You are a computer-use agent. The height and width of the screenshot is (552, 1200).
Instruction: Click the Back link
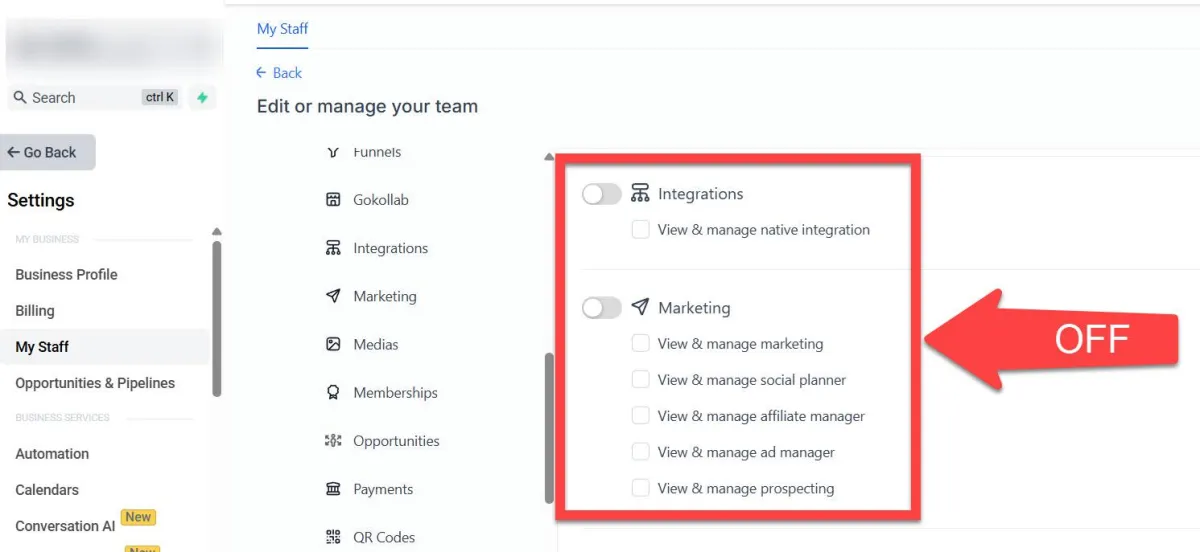279,73
